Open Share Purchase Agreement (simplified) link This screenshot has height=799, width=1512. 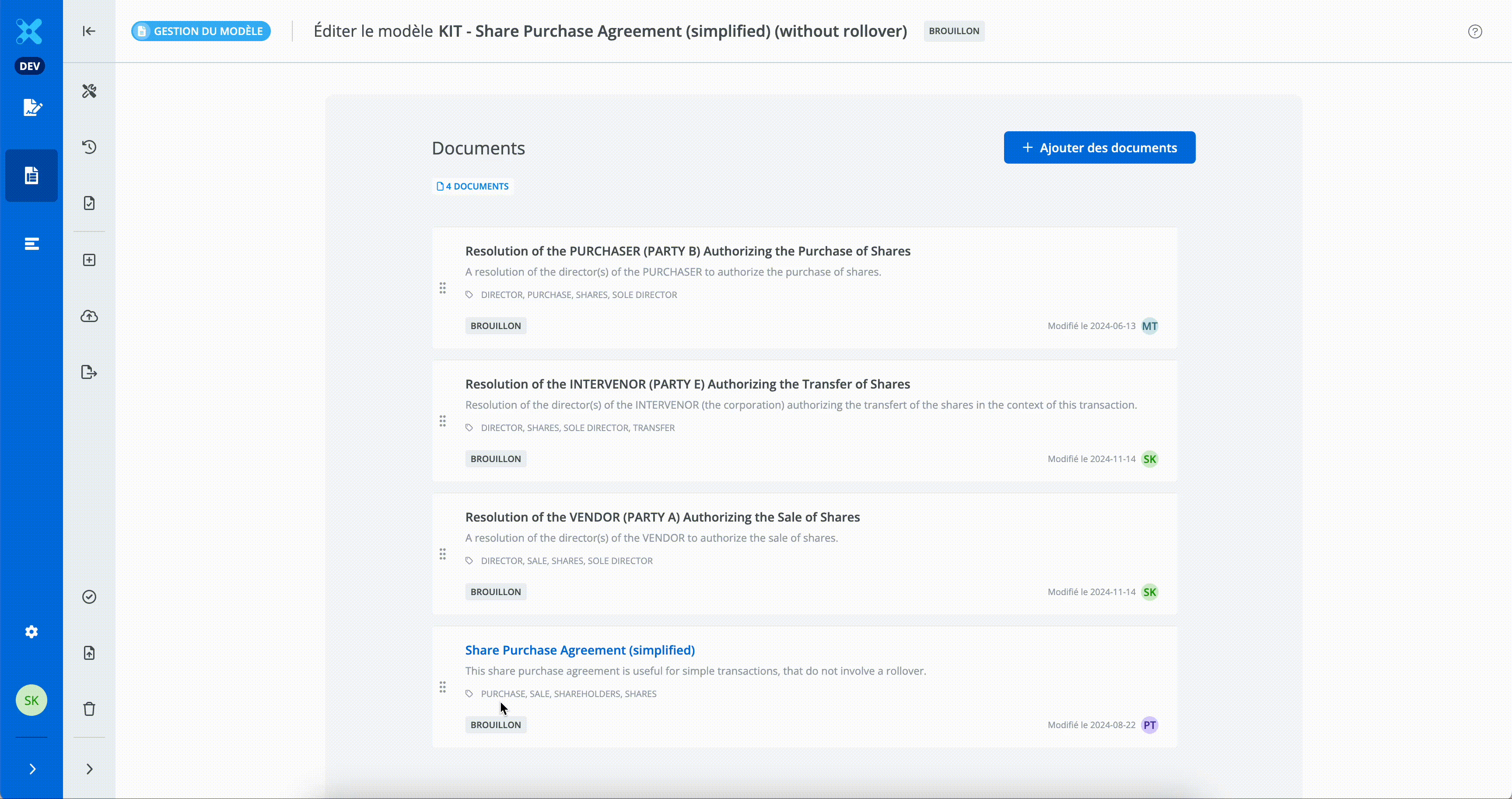tap(579, 650)
